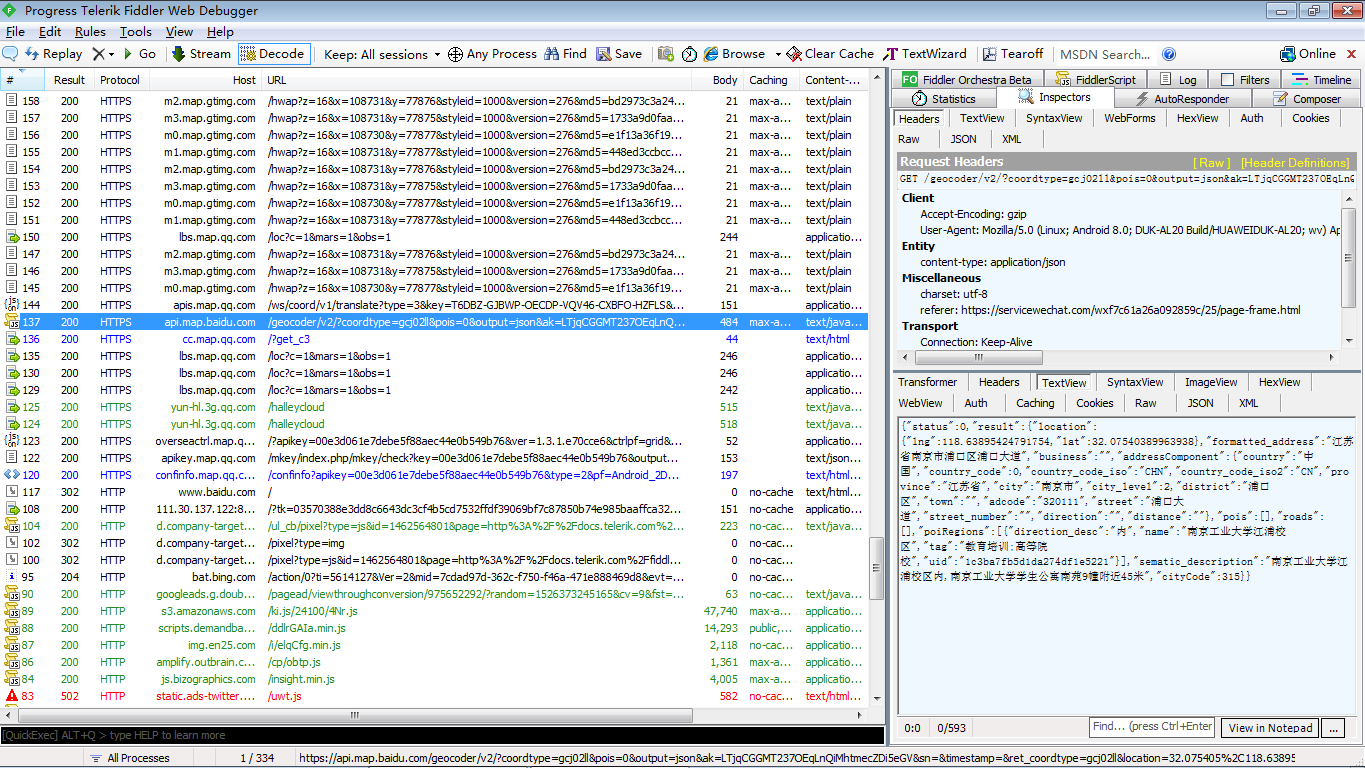1365x768 pixels.
Task: Click the View in Notepad button
Action: pos(1270,728)
